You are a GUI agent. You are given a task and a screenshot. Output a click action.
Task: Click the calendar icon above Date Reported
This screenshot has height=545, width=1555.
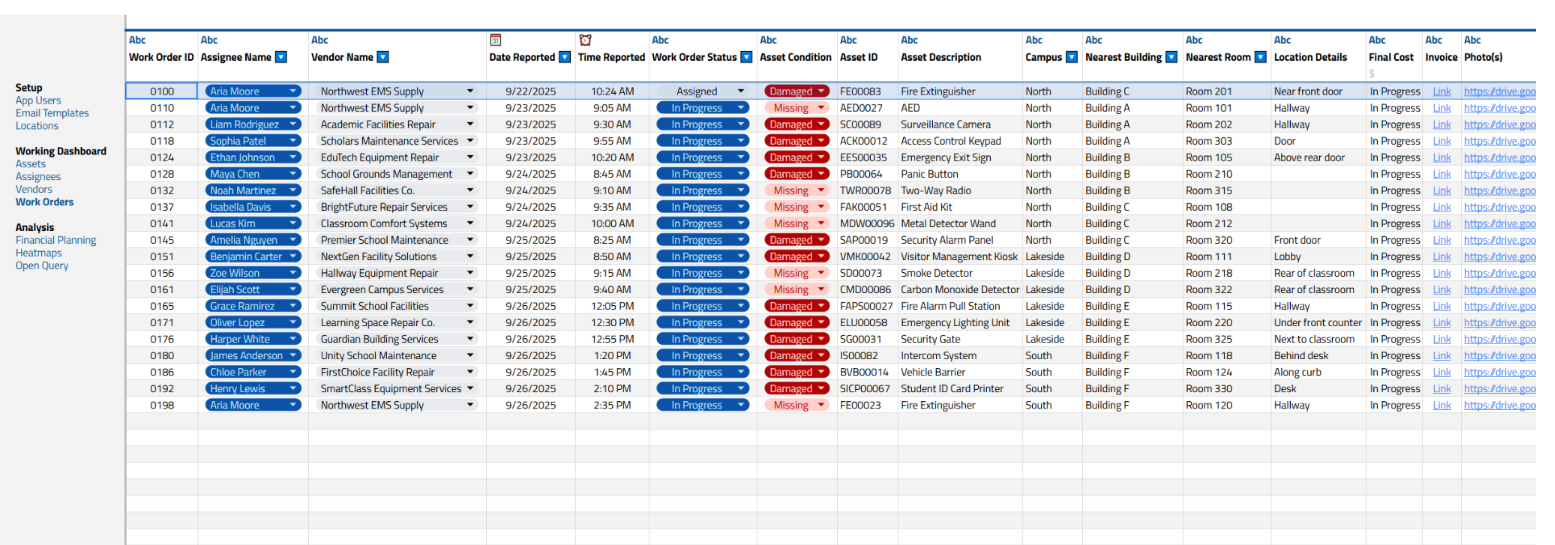coord(495,40)
